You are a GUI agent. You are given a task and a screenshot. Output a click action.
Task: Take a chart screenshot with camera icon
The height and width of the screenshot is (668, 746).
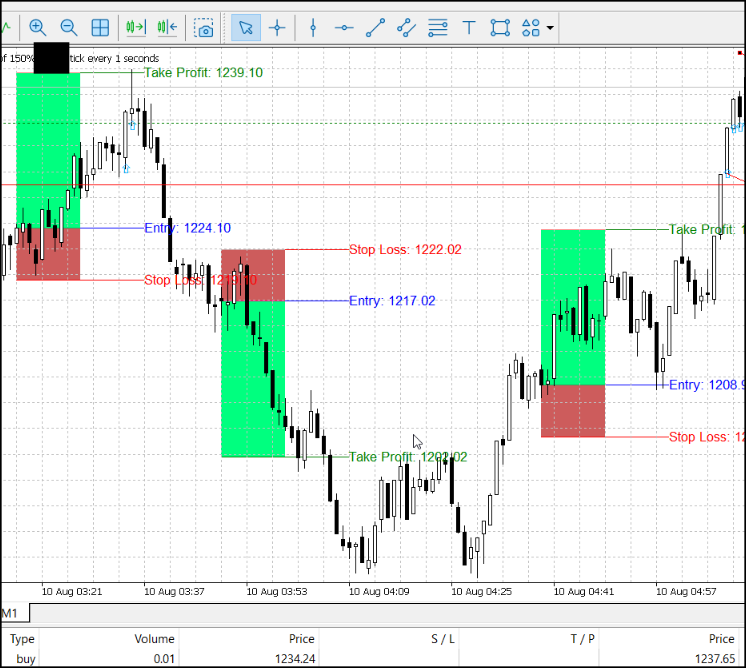[204, 28]
